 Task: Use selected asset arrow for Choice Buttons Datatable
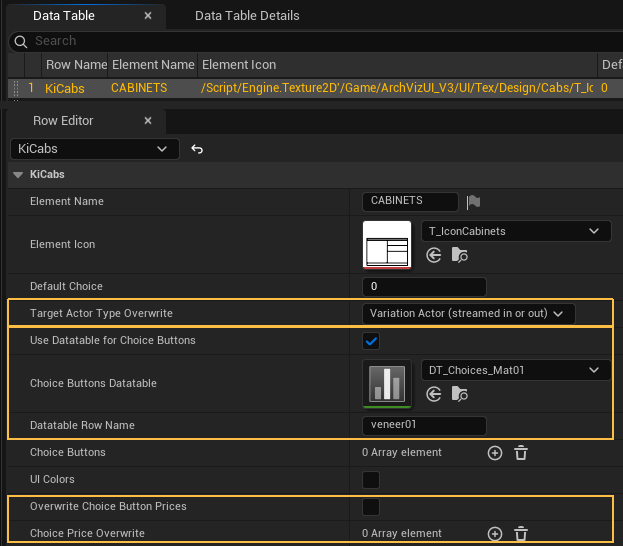(434, 394)
